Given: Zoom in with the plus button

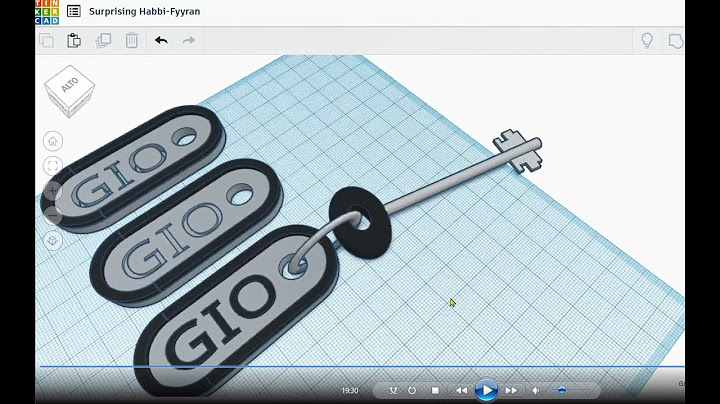Looking at the screenshot, I should [x=53, y=191].
